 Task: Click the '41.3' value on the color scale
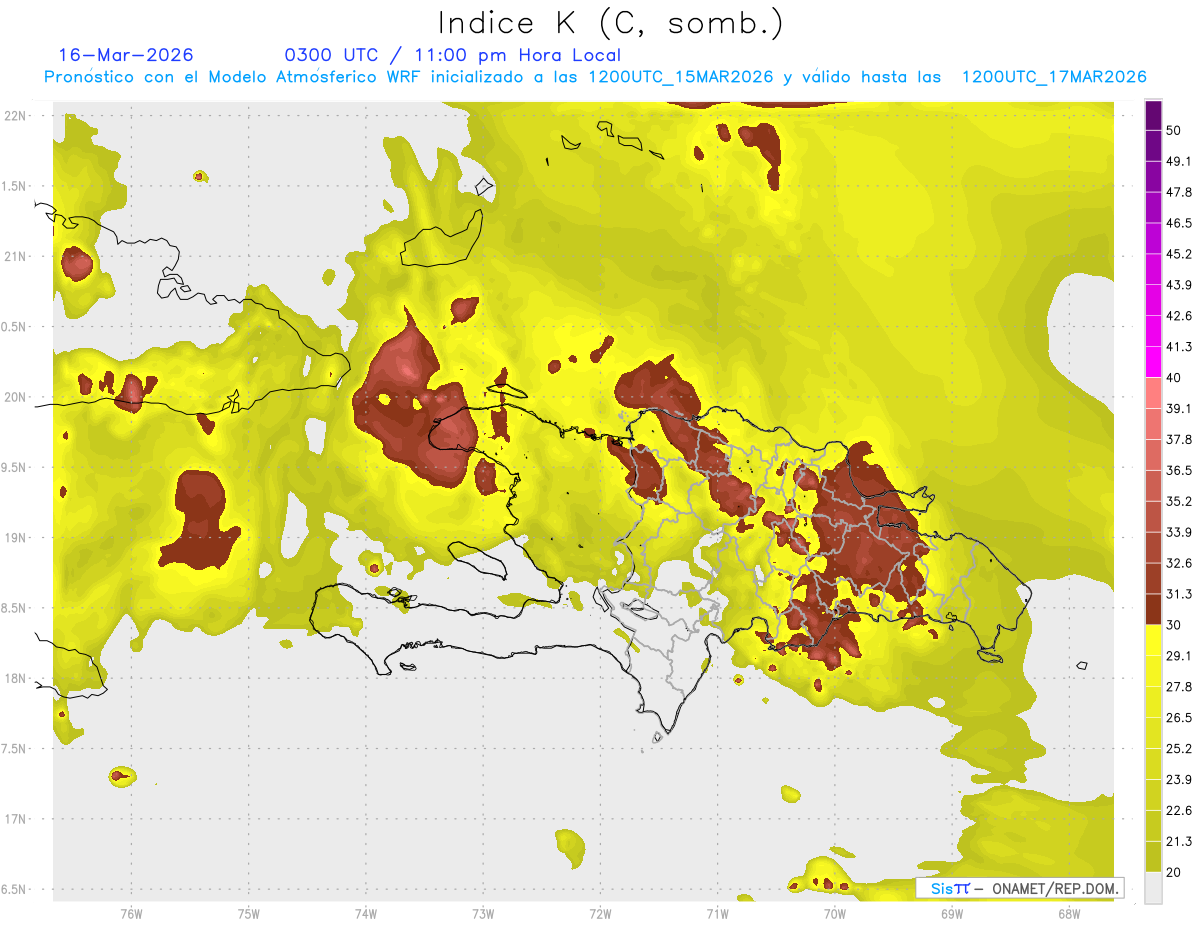(1179, 347)
